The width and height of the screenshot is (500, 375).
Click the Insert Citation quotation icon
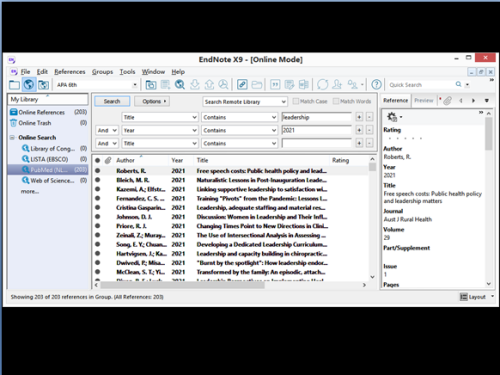pos(275,85)
